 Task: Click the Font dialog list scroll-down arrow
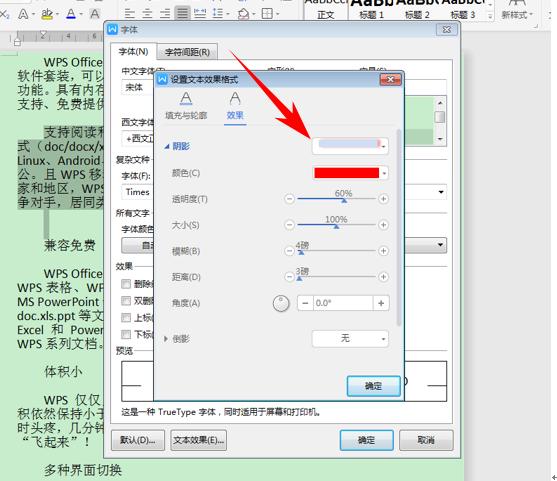point(440,139)
